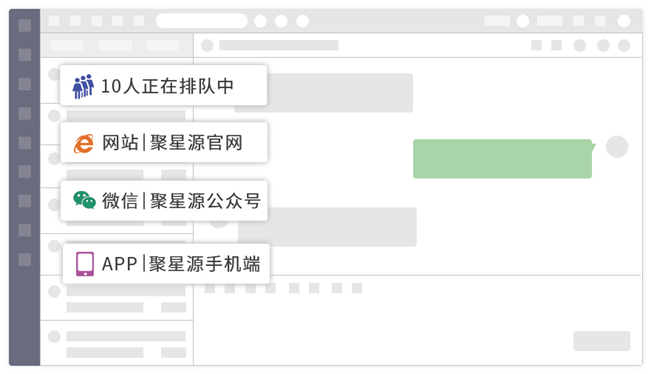This screenshot has width=654, height=374.
Task: Click the first square in chat input toolbar
Action: (210, 288)
